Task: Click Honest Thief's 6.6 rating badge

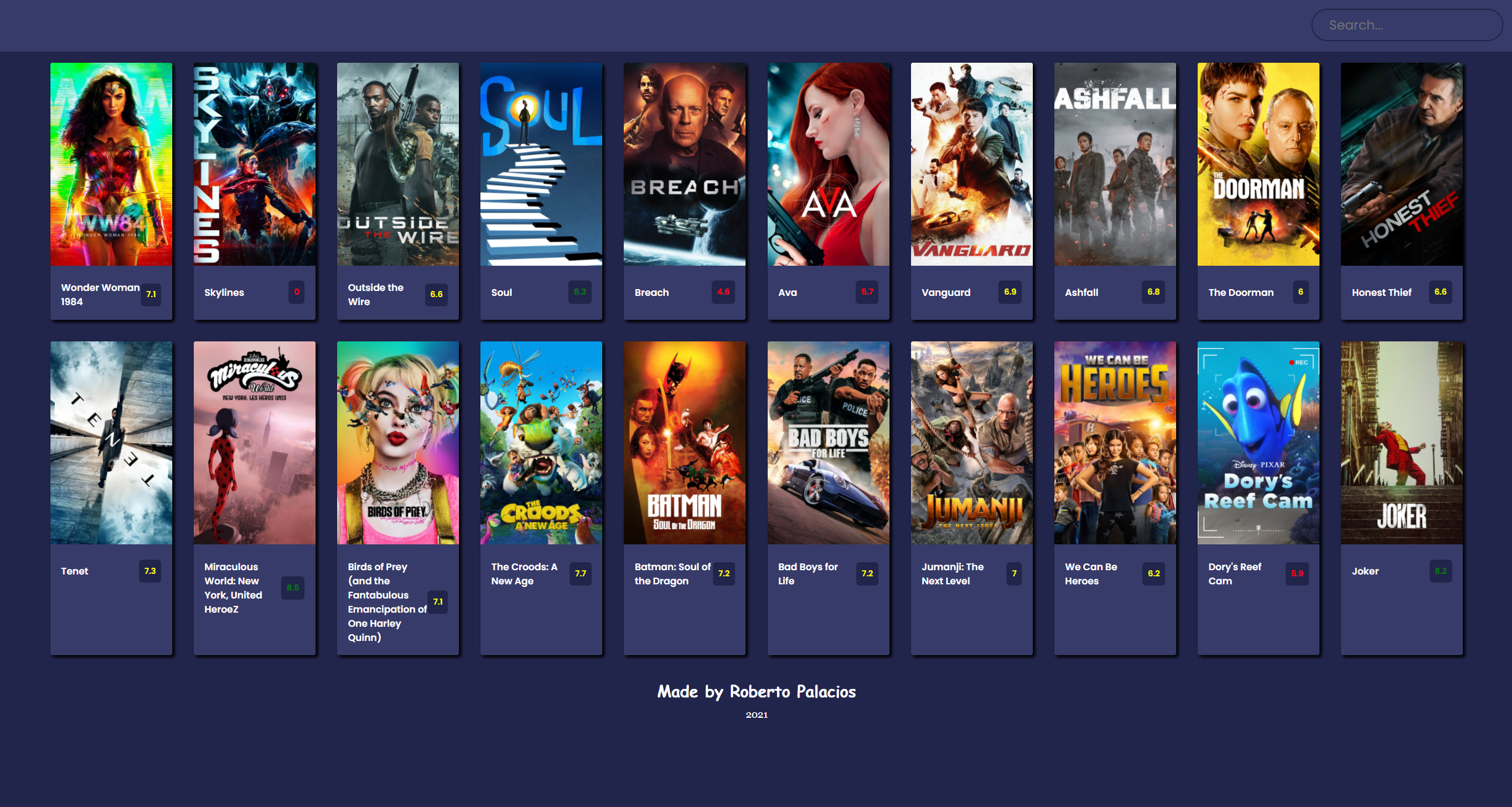Action: coord(1440,292)
